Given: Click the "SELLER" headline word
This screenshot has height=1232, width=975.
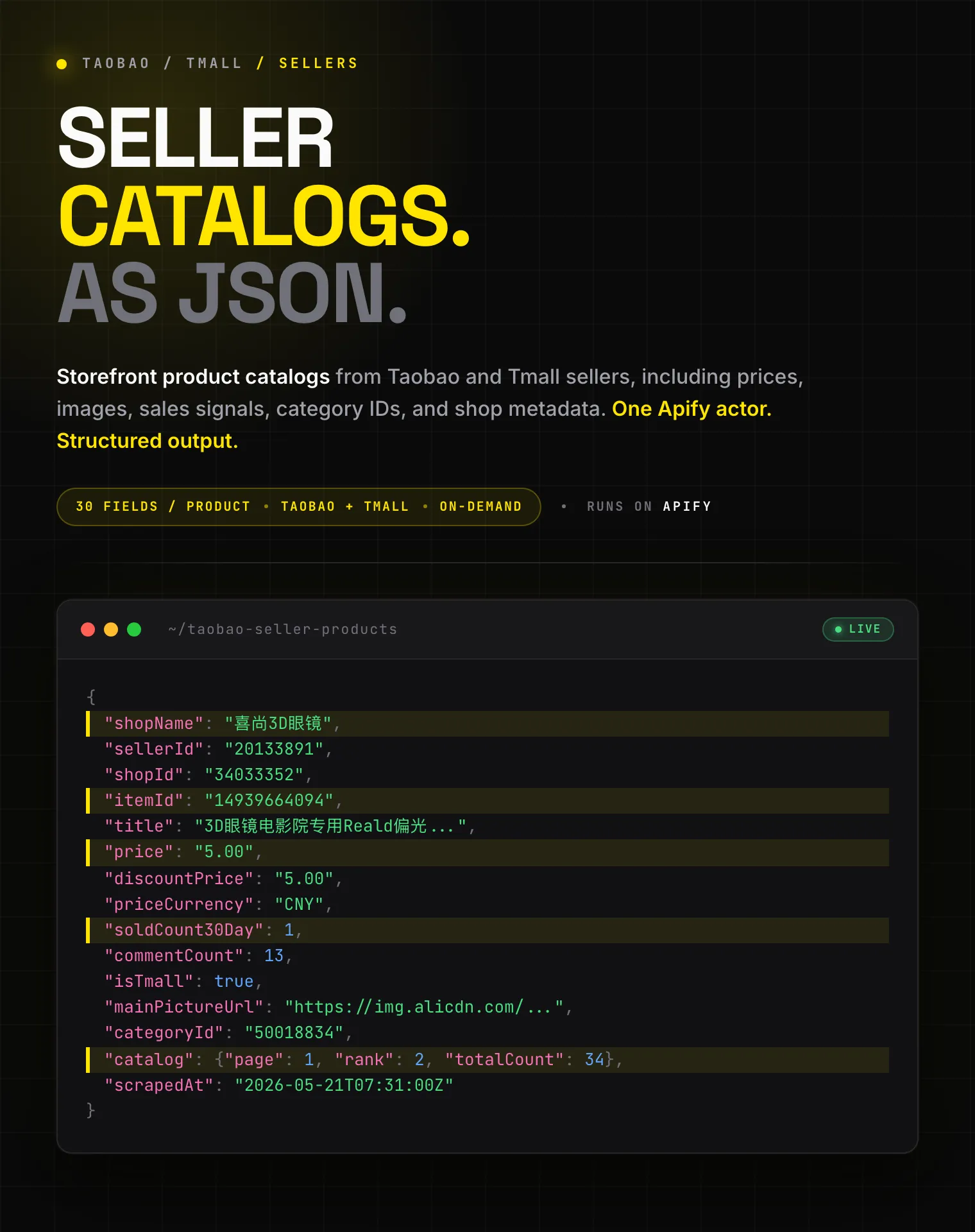Looking at the screenshot, I should pyautogui.click(x=196, y=138).
